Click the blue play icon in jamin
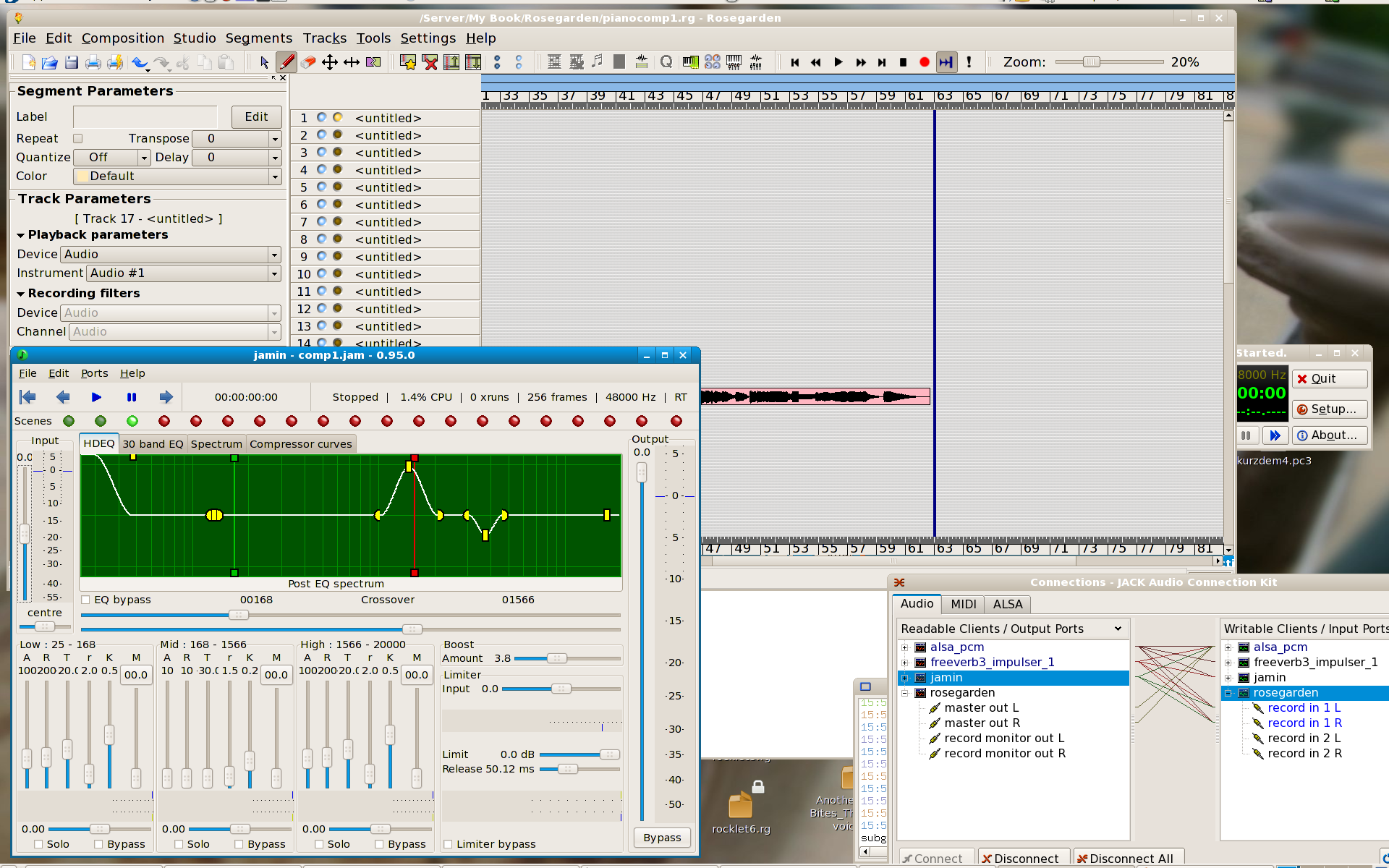This screenshot has width=1389, height=868. 96,397
